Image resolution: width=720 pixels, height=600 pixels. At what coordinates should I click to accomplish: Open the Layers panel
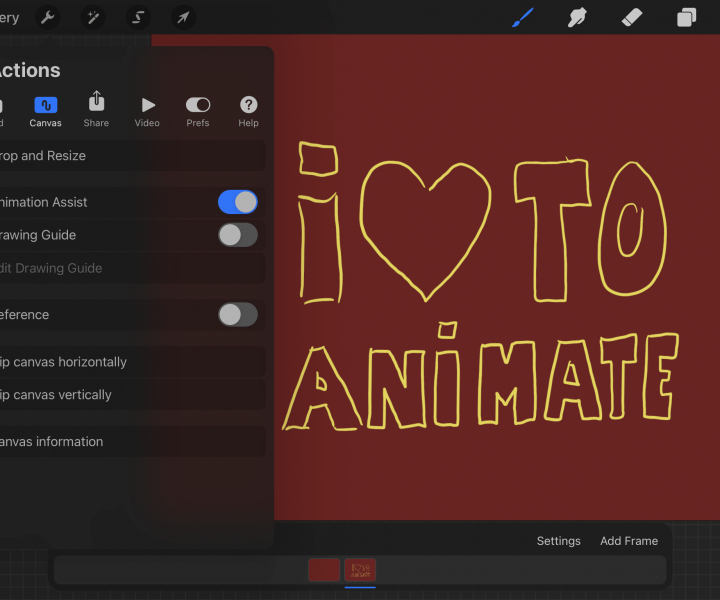686,17
